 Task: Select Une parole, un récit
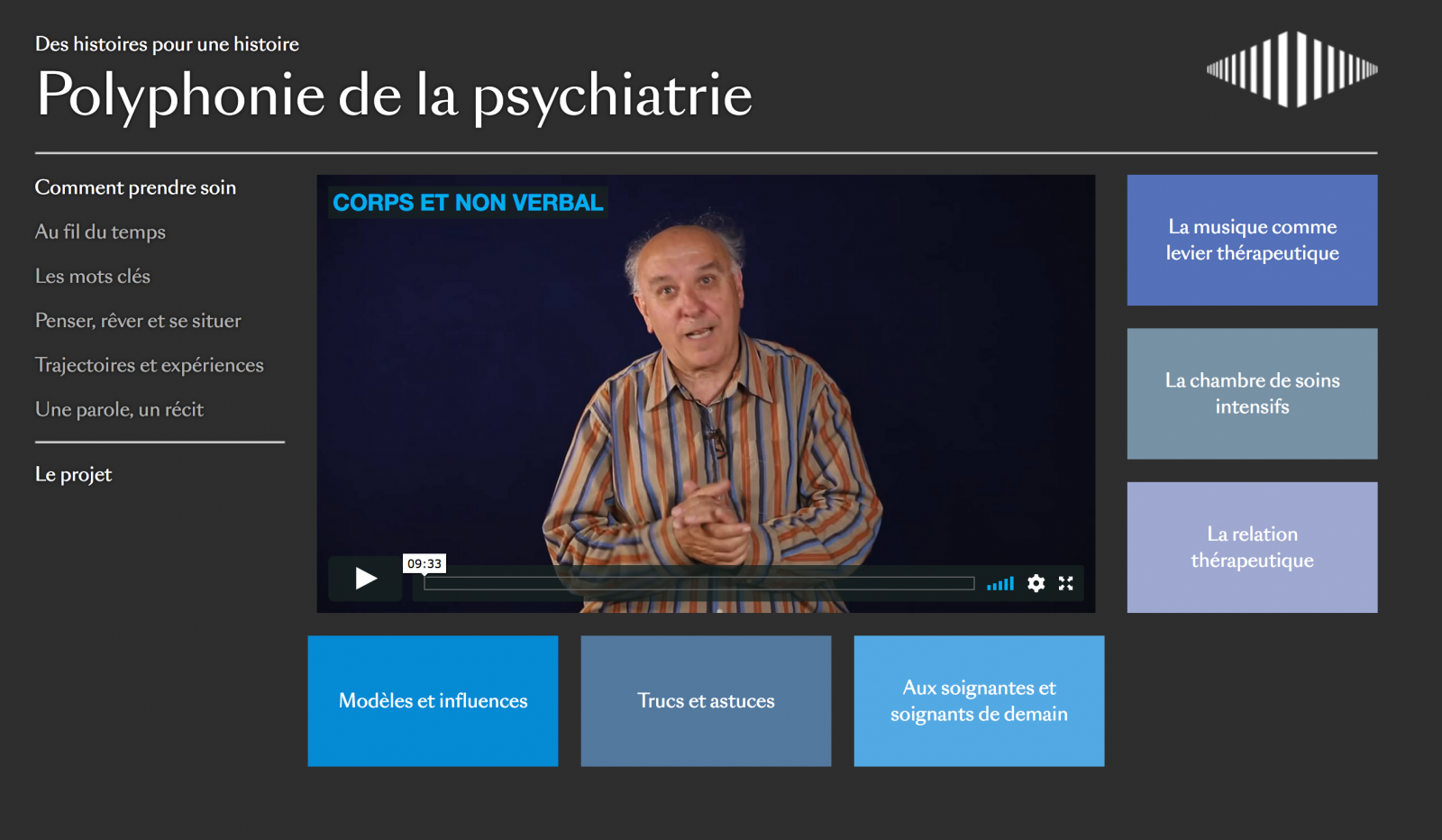119,409
